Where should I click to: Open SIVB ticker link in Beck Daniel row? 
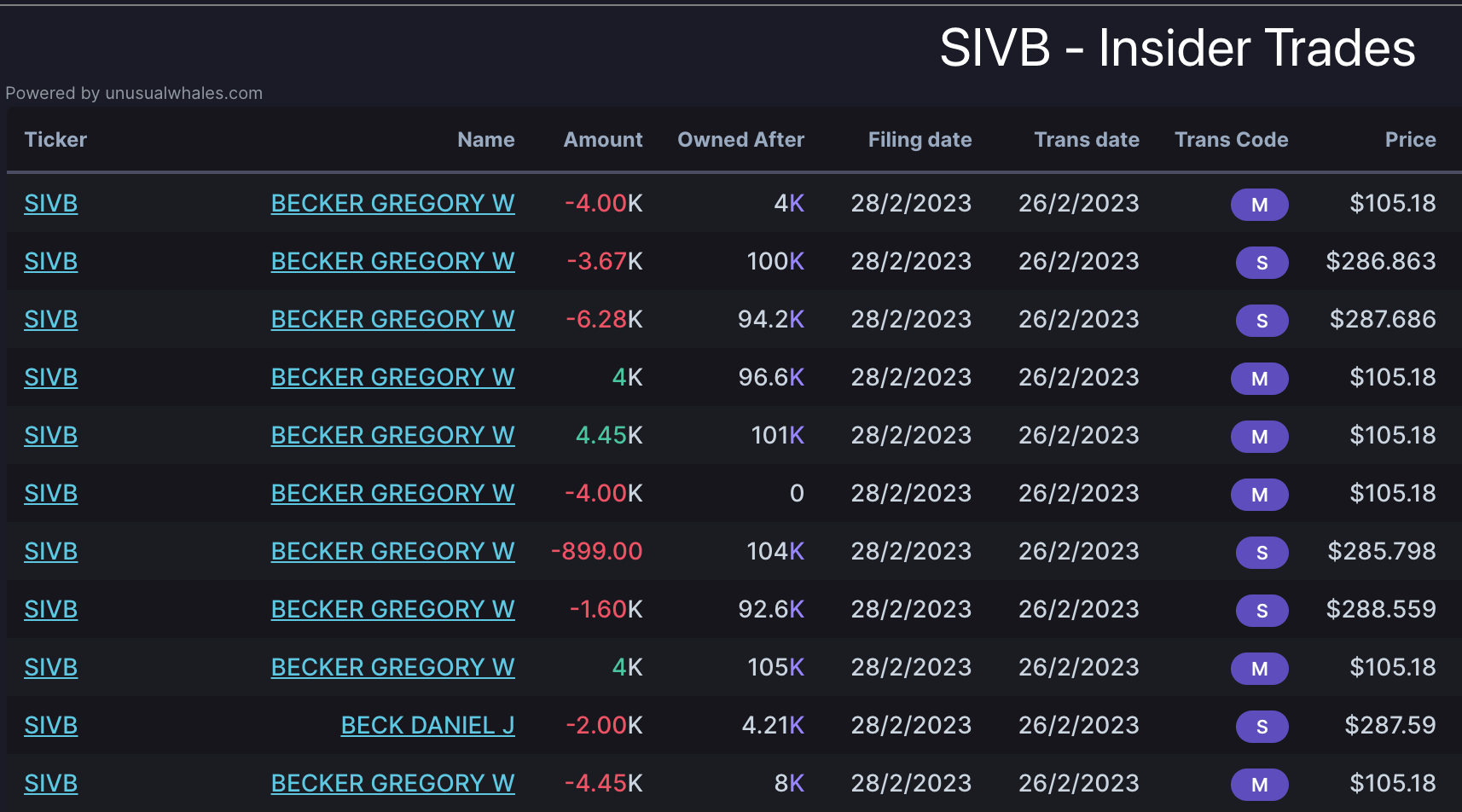(50, 725)
